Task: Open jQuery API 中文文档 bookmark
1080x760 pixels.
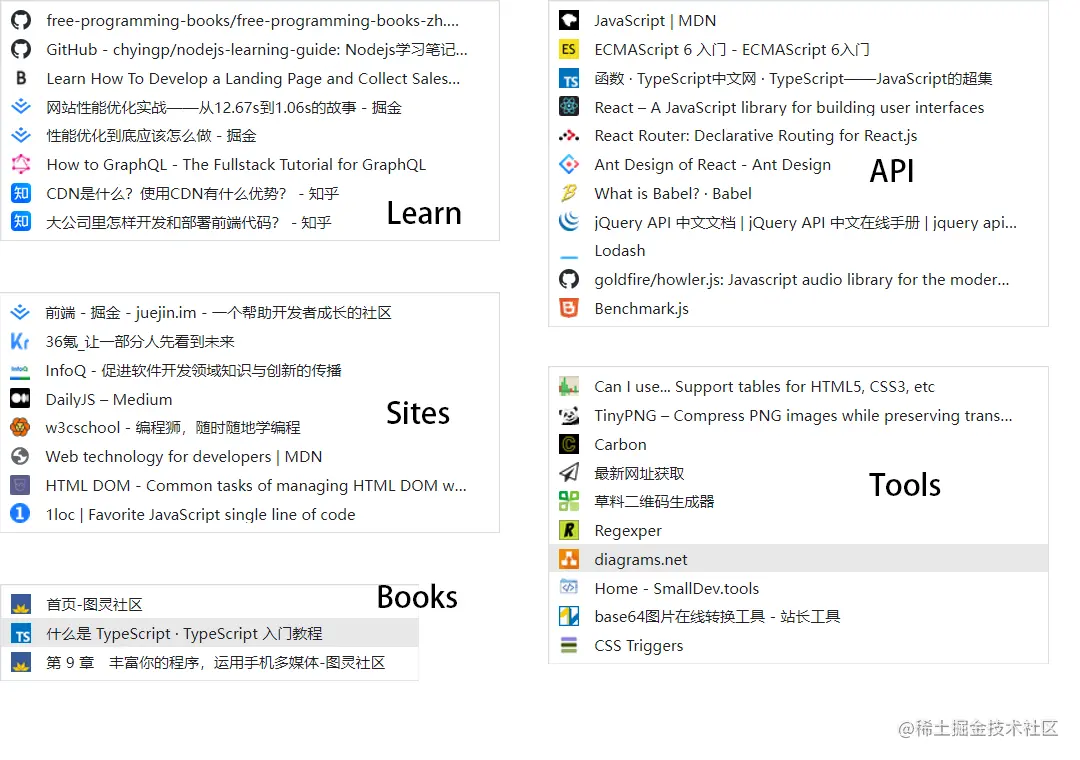Action: coord(805,223)
